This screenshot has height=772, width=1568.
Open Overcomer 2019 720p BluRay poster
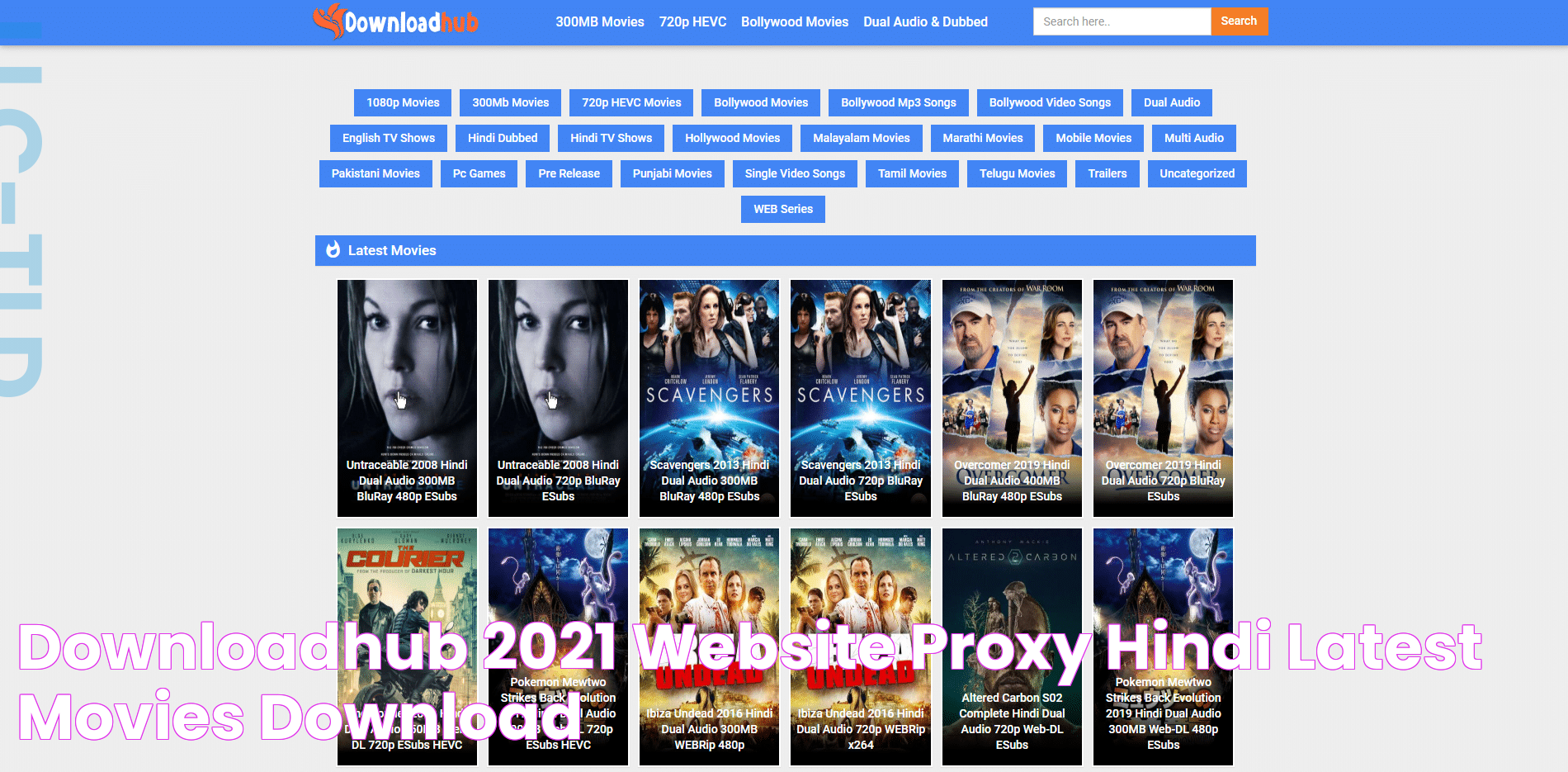pyautogui.click(x=1163, y=398)
